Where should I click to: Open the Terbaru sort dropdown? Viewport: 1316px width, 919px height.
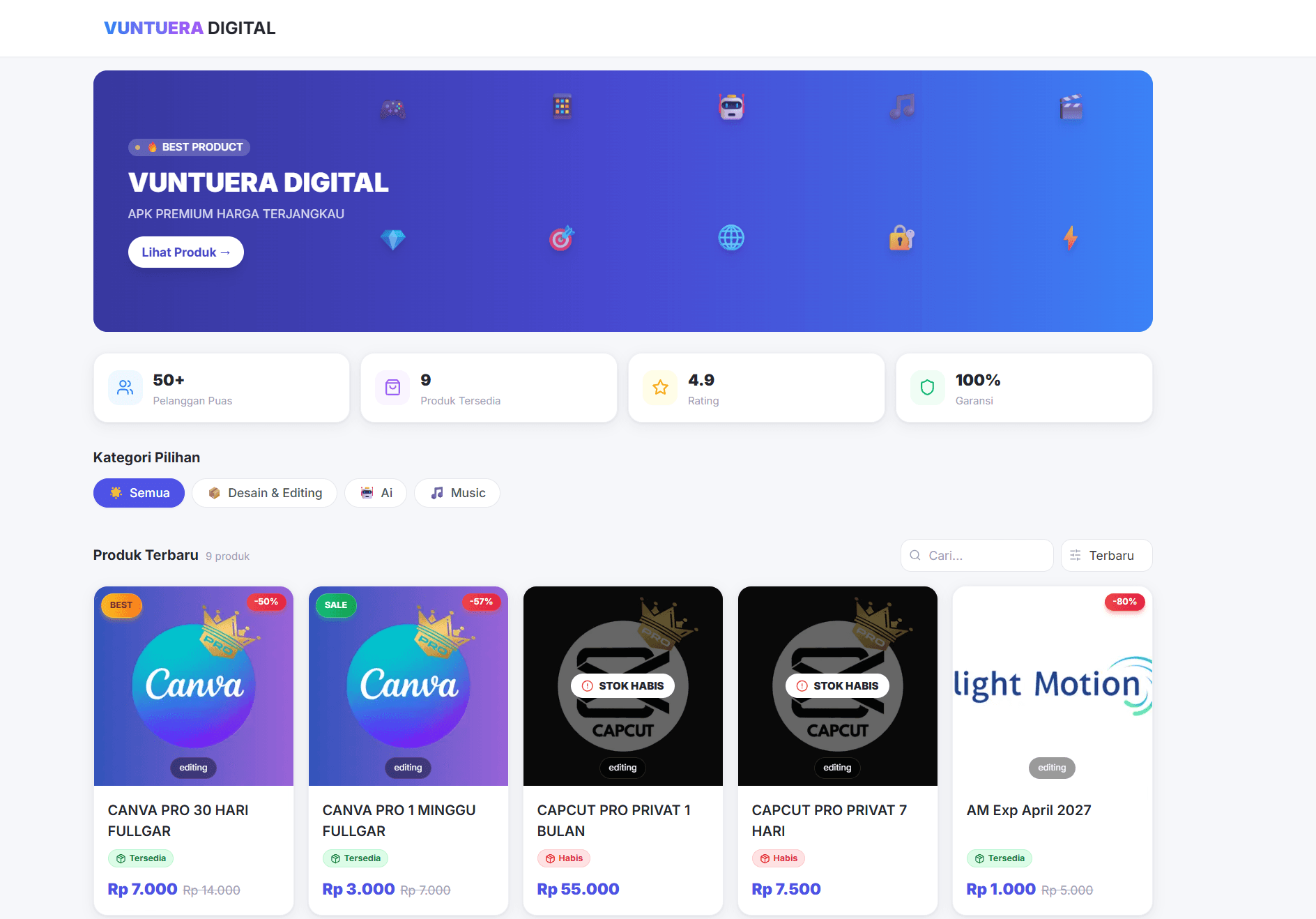point(1107,556)
